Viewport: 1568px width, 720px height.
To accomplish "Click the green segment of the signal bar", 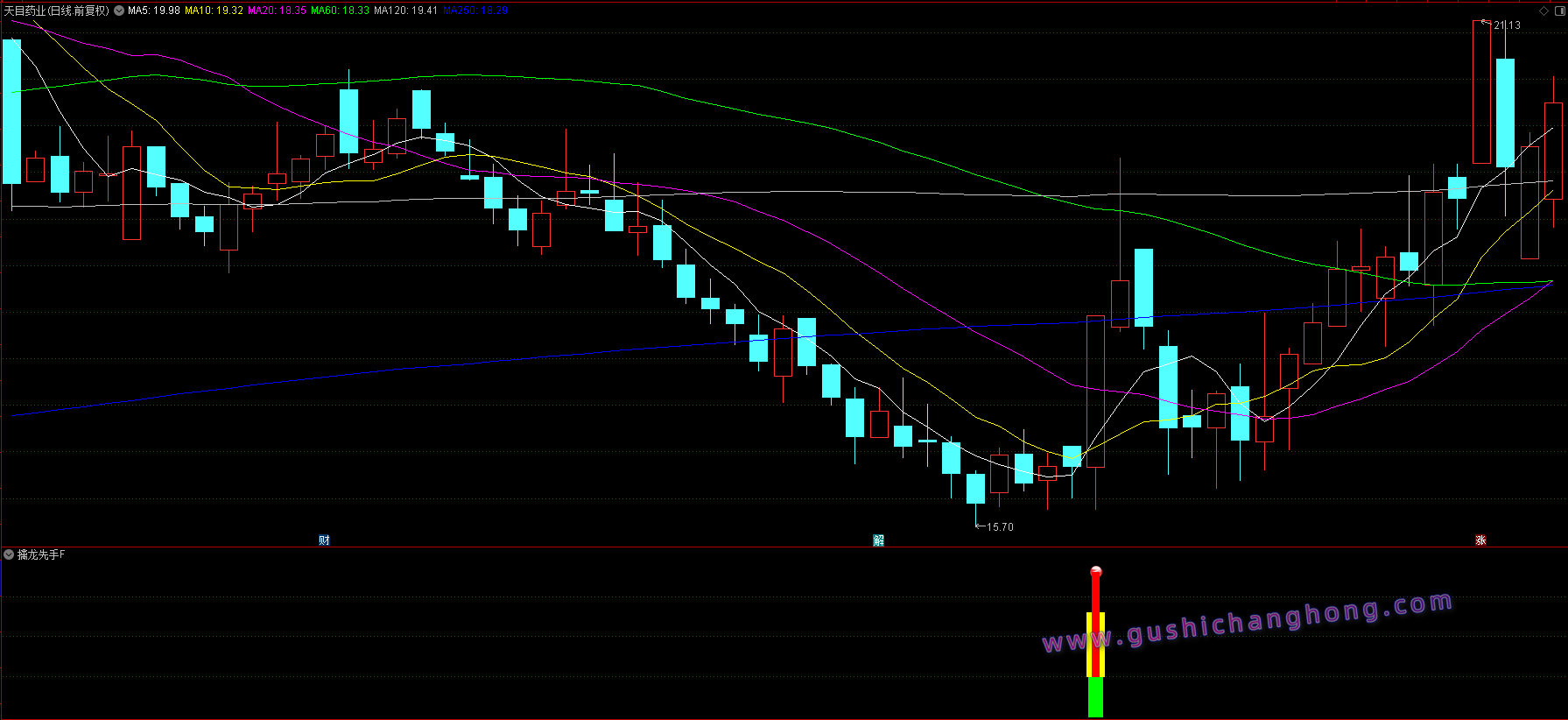I will pyautogui.click(x=1095, y=697).
